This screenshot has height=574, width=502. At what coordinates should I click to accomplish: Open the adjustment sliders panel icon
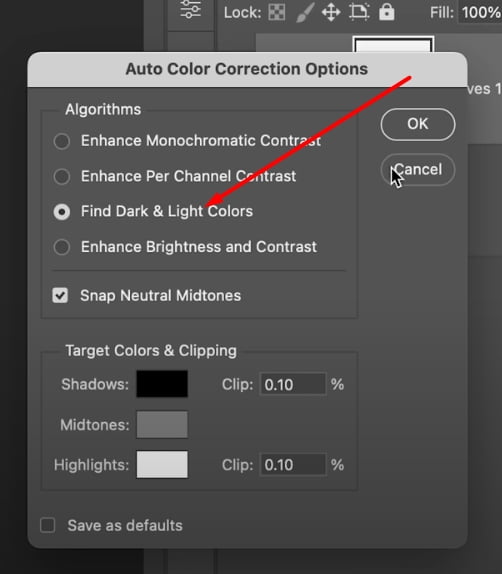click(x=191, y=9)
